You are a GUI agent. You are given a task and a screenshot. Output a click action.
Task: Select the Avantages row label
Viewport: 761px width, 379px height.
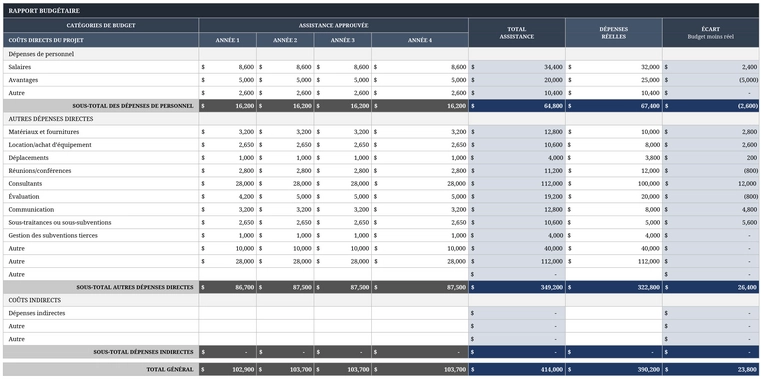[x=101, y=80]
